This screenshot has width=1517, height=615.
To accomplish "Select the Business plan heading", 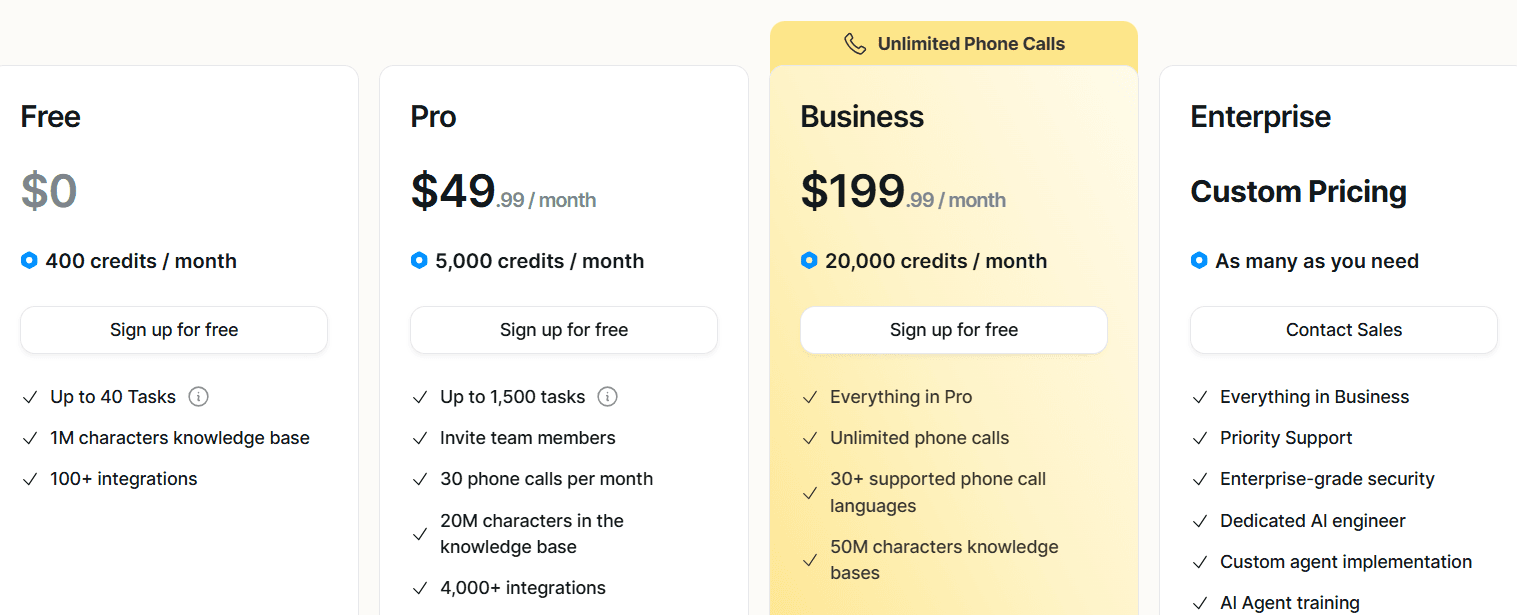I will (x=861, y=116).
